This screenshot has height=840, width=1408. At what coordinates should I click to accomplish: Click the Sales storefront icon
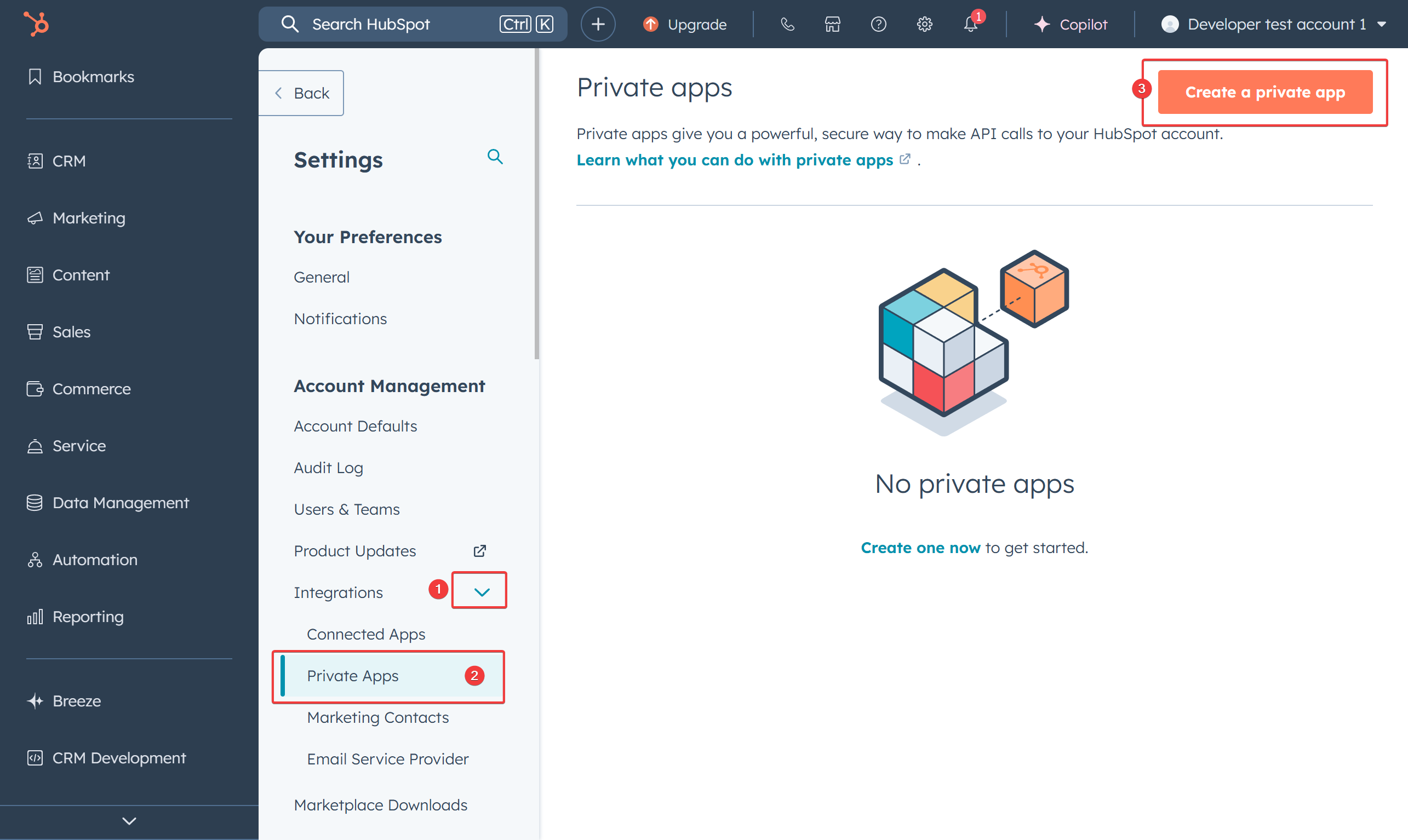35,332
